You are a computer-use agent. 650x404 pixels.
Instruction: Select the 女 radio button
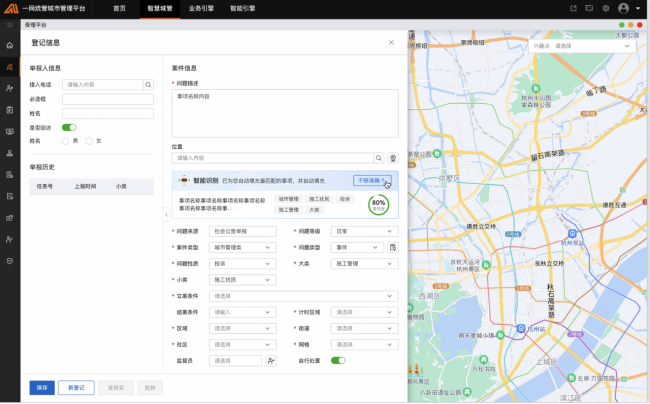tap(91, 141)
